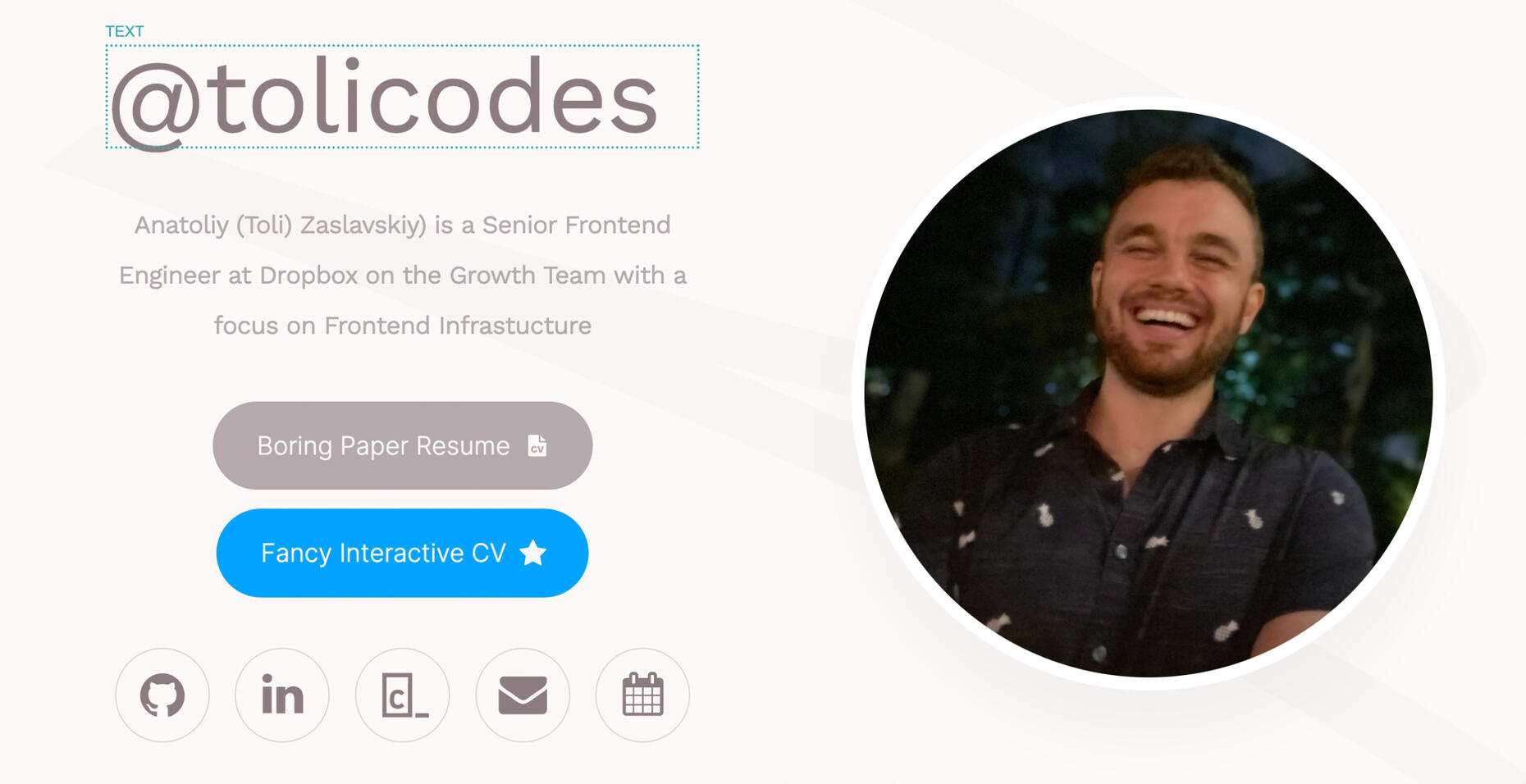The height and width of the screenshot is (784, 1526).
Task: Click the circular profile photo
Action: [1149, 394]
